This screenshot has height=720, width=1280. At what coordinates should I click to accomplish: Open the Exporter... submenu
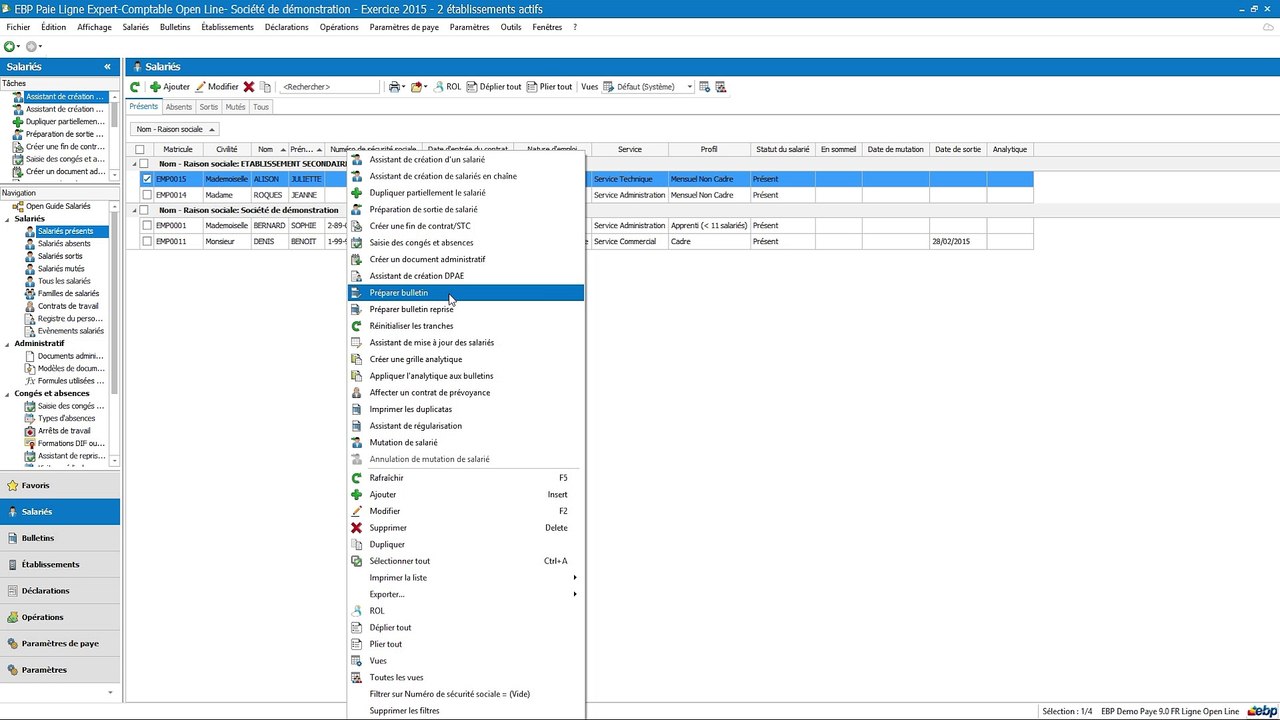(x=465, y=594)
